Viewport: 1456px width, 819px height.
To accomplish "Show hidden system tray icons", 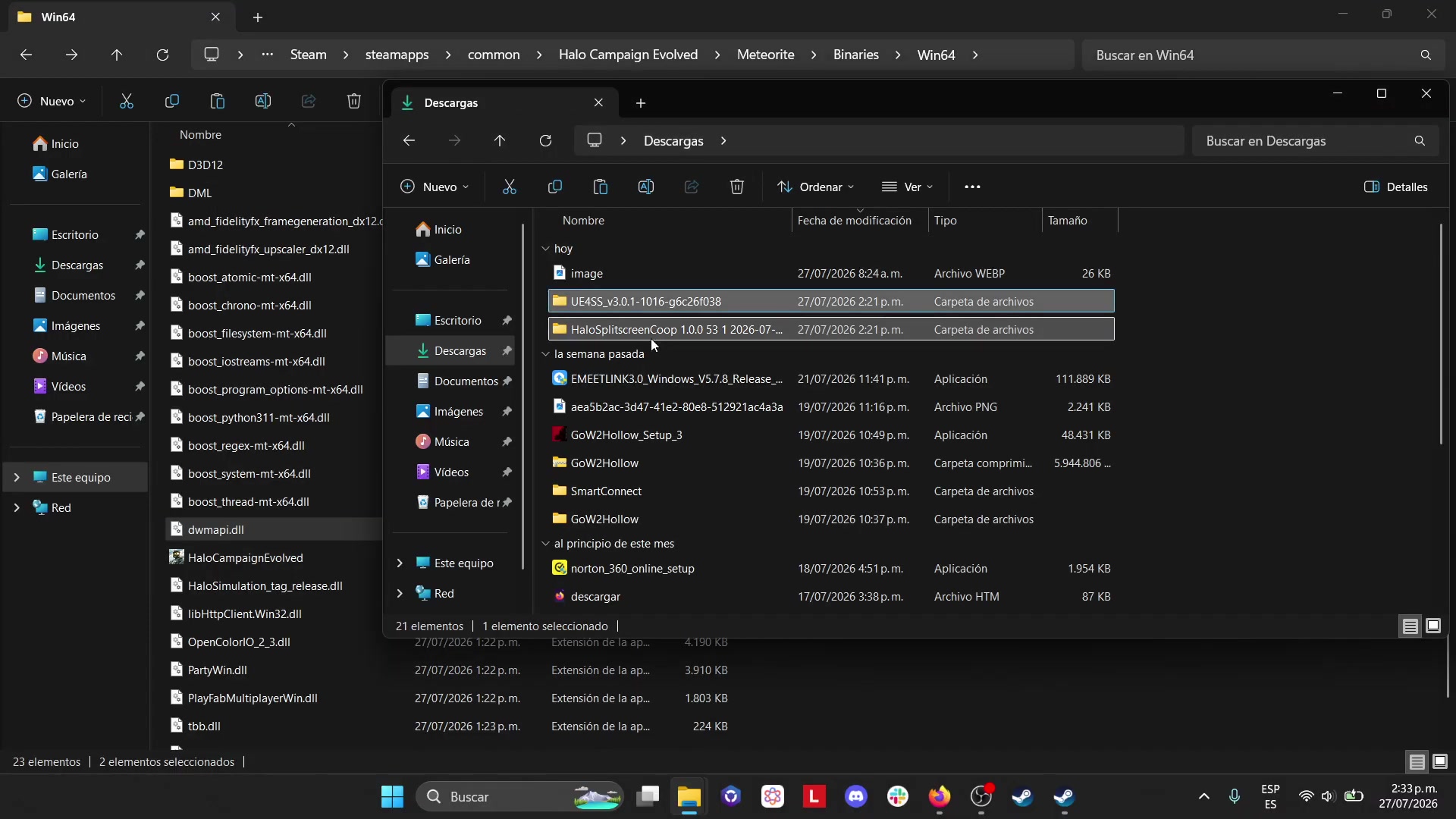I will coord(1203,796).
